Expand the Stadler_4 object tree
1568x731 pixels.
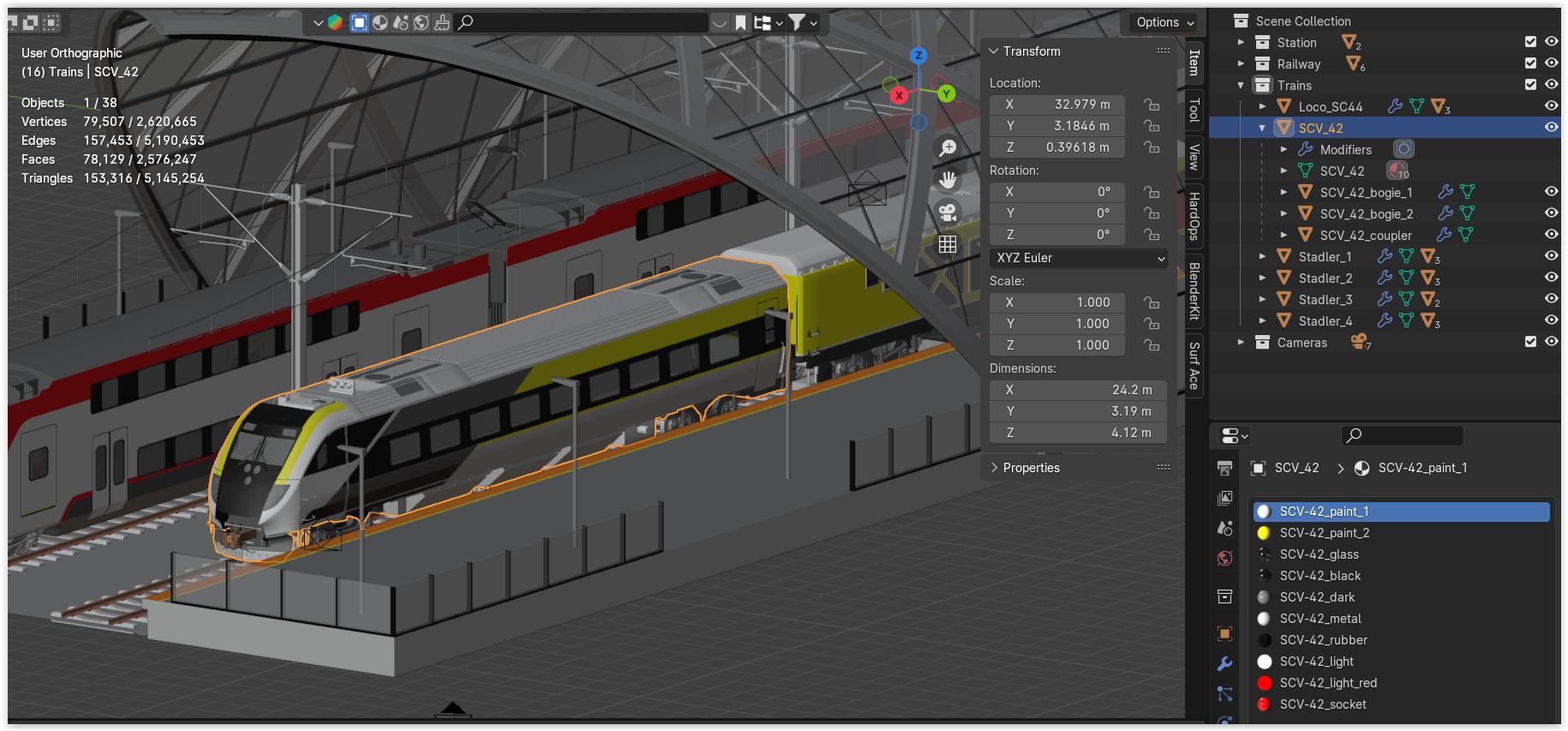1261,321
